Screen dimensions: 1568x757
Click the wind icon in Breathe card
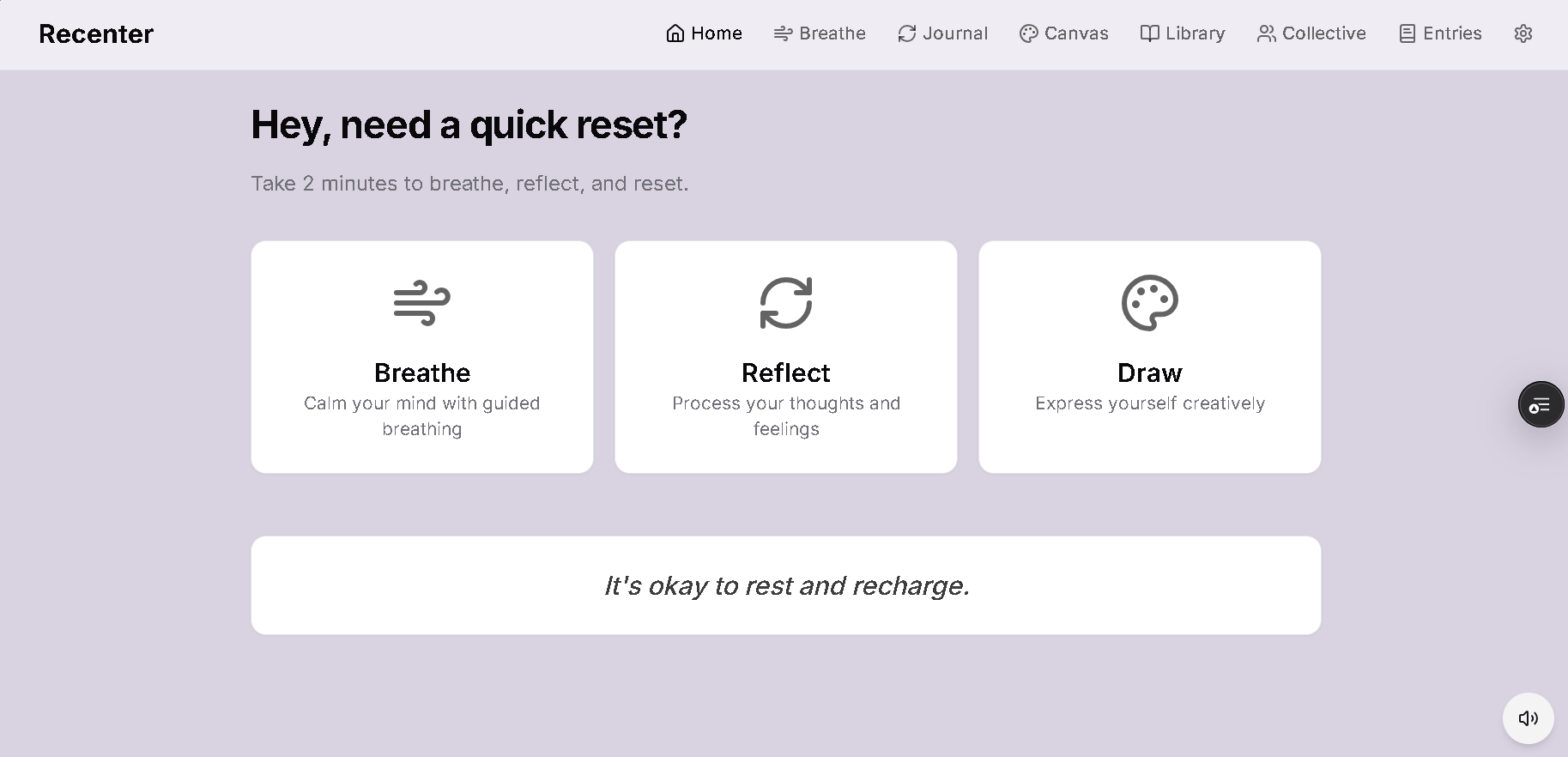pos(422,303)
